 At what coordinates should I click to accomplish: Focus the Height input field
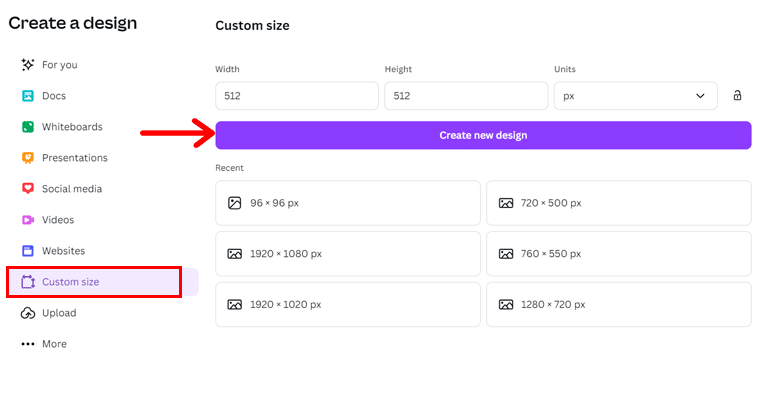pos(466,96)
